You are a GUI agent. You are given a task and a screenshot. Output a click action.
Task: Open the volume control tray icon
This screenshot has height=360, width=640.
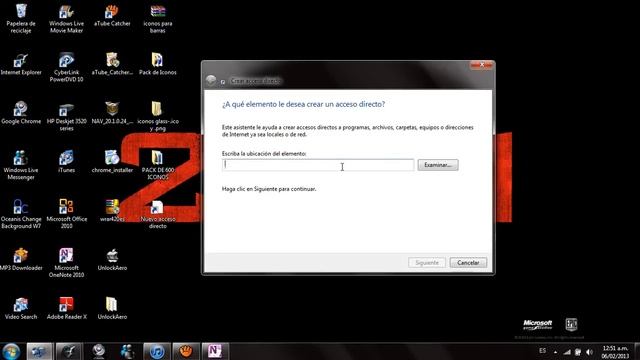589,352
